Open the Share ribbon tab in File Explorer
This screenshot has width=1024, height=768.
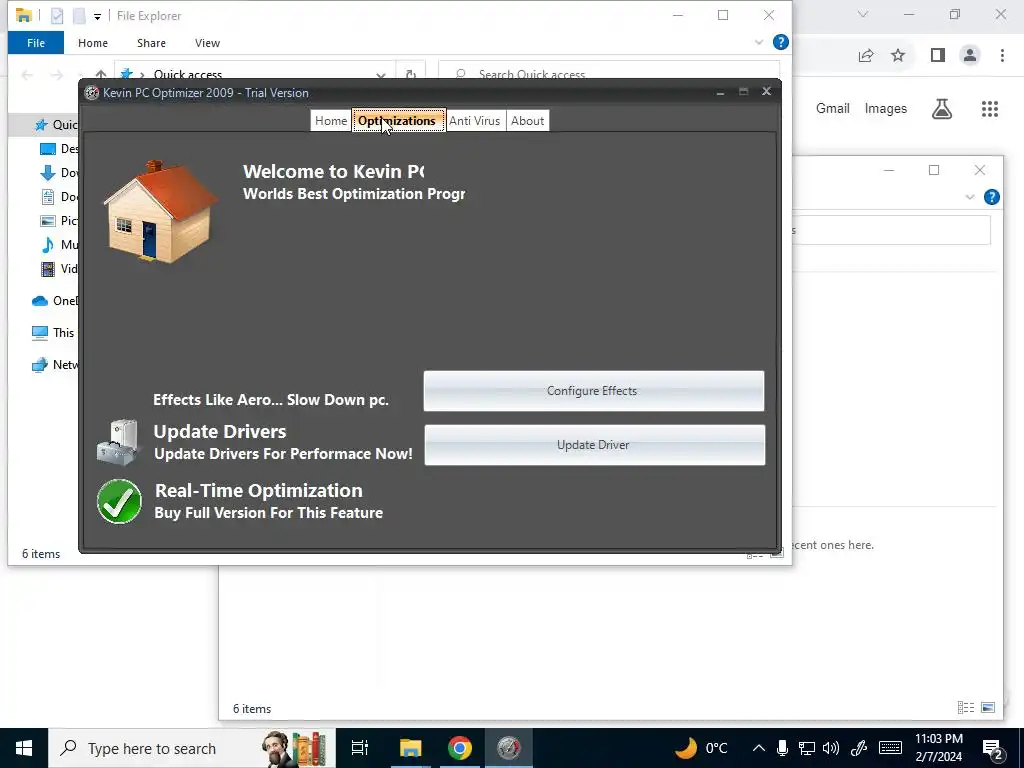(x=151, y=43)
